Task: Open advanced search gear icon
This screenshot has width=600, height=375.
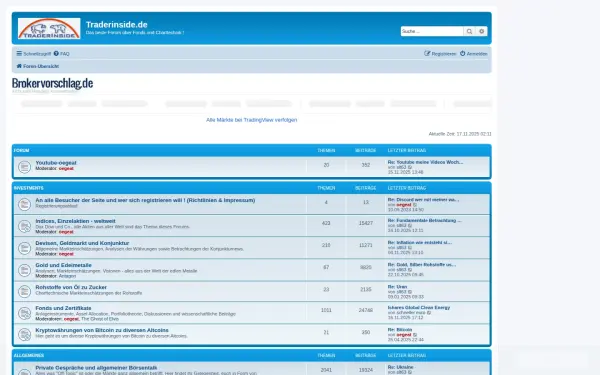Action: [481, 31]
